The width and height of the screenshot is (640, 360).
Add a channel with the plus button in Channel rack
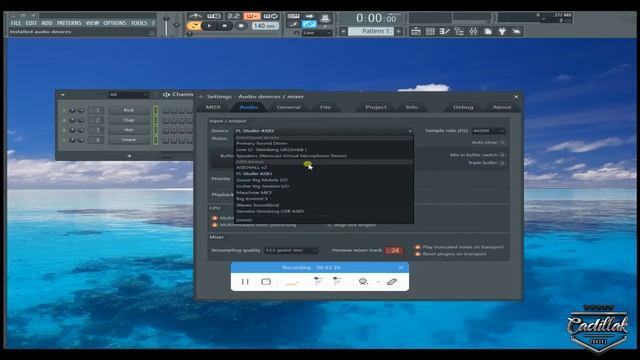[129, 156]
